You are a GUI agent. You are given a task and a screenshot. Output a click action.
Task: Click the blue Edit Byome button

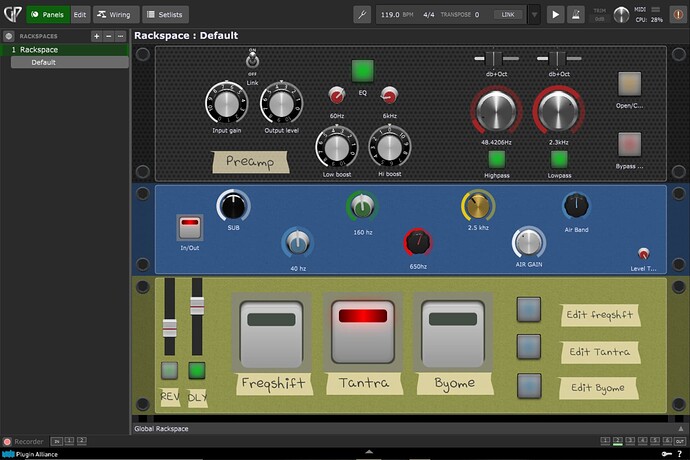[x=529, y=386]
